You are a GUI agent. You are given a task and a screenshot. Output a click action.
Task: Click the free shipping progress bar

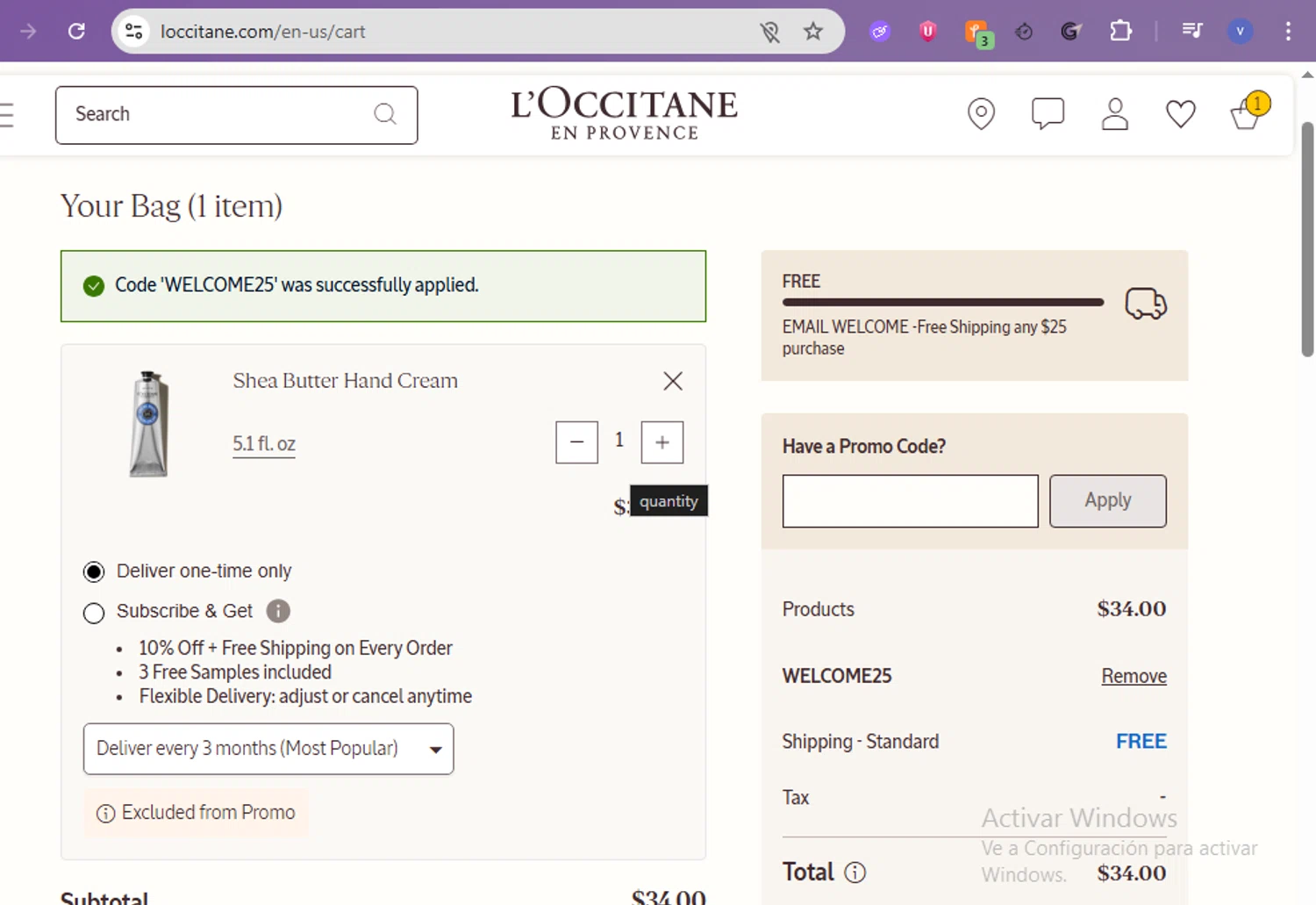[943, 302]
